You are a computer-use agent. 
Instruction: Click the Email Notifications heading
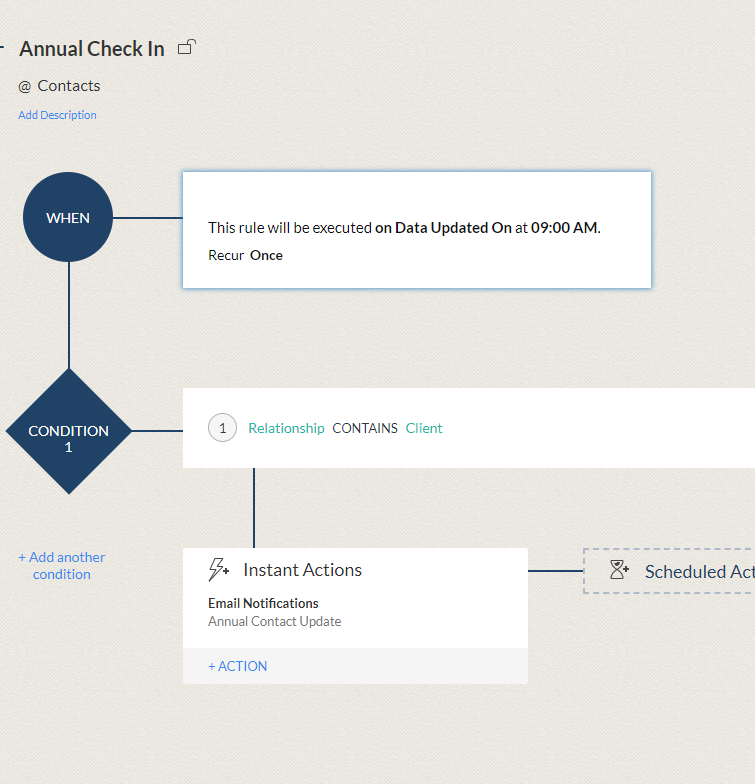click(263, 604)
